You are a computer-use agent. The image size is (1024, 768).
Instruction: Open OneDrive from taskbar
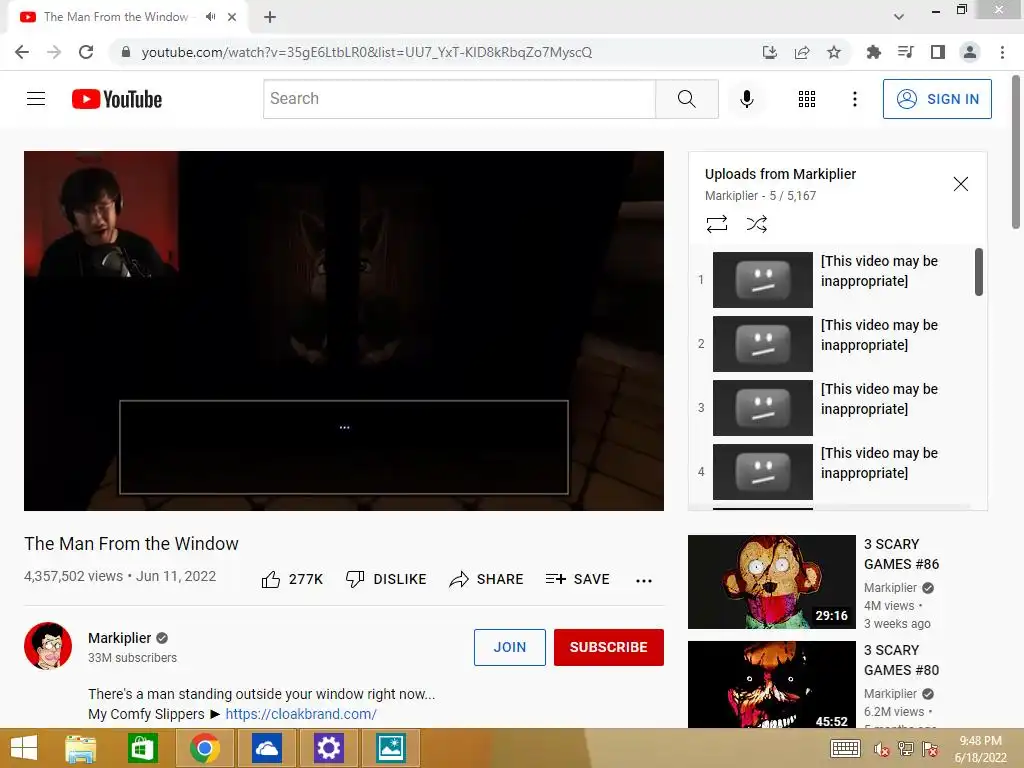tap(266, 748)
